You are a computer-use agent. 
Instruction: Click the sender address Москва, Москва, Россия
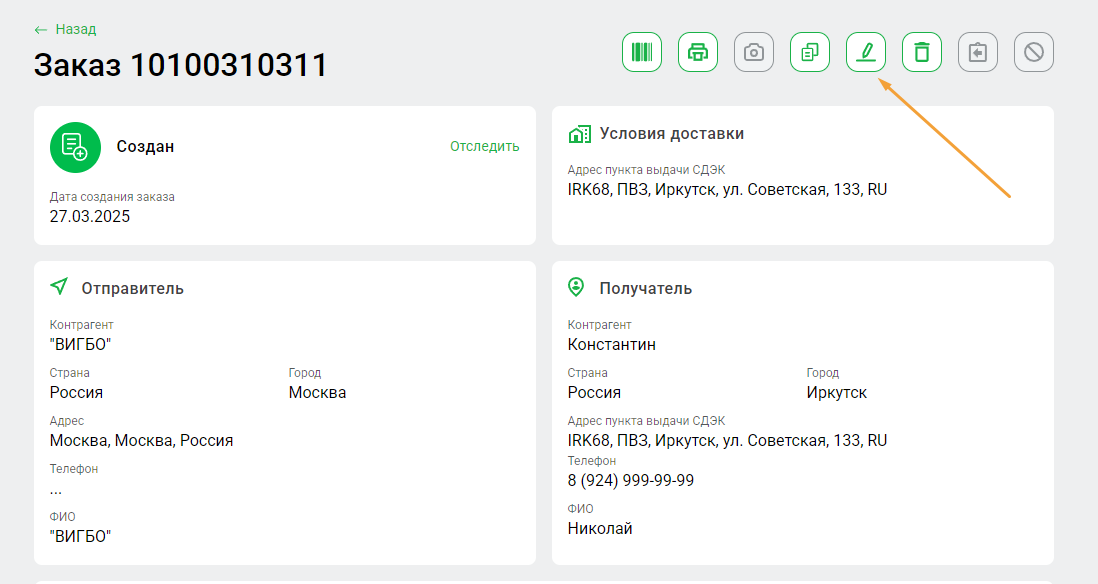click(141, 440)
